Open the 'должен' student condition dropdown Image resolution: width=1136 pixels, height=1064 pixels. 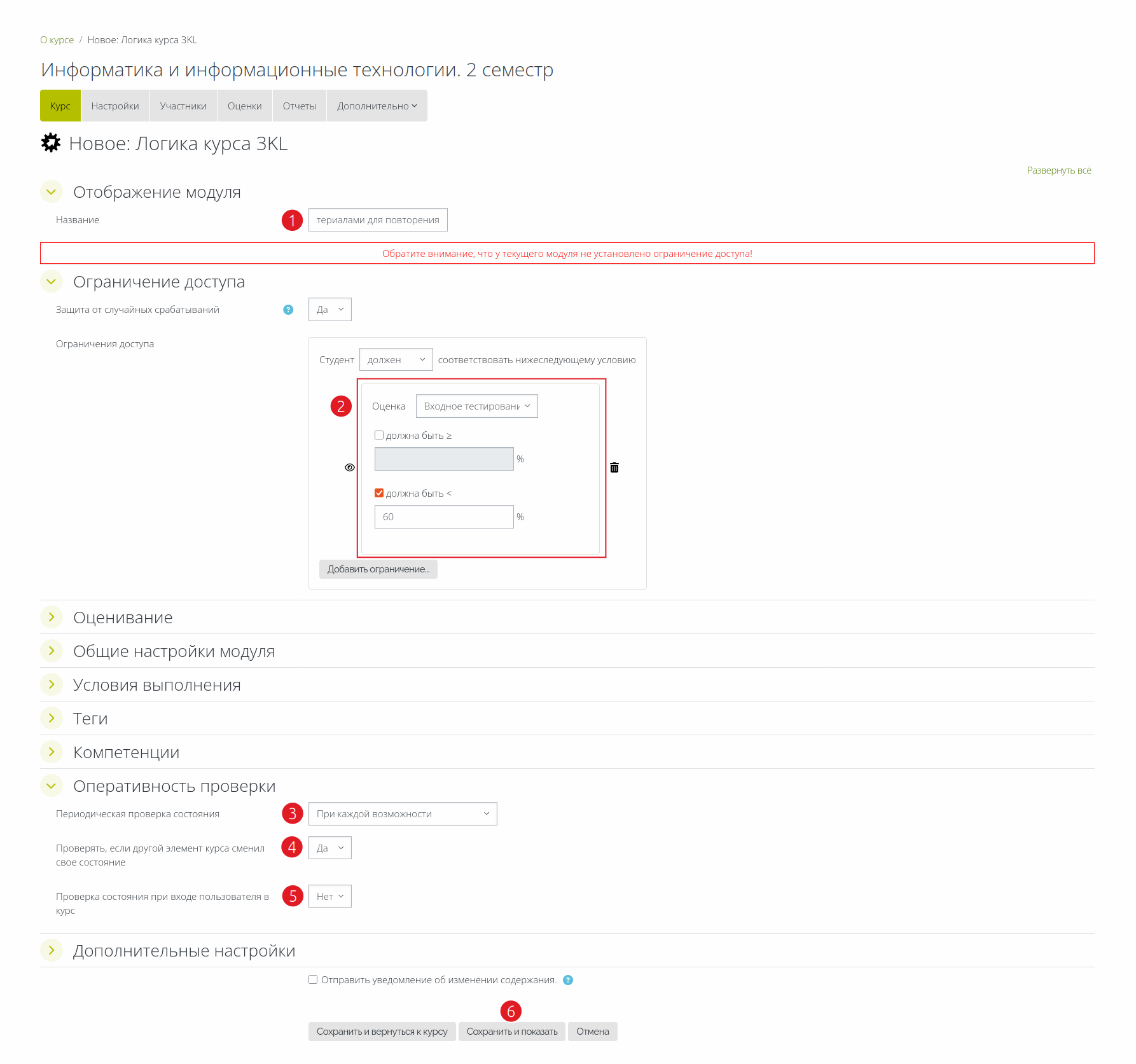[396, 360]
